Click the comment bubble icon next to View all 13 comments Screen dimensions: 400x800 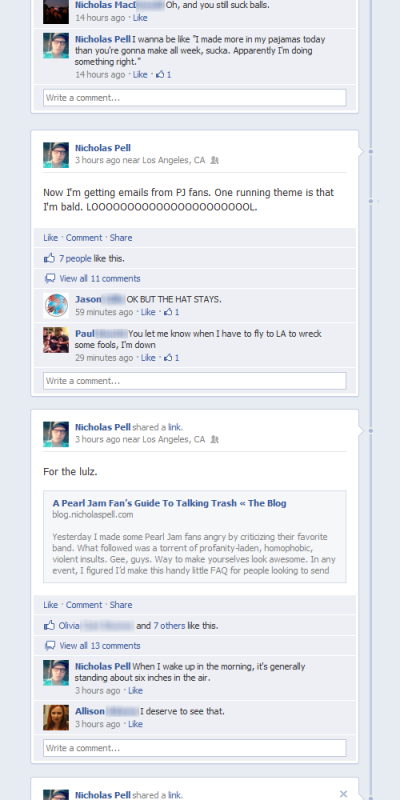49,646
